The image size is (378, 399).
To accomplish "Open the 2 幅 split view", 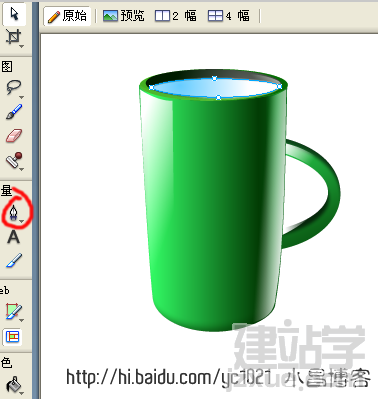I will pos(176,16).
